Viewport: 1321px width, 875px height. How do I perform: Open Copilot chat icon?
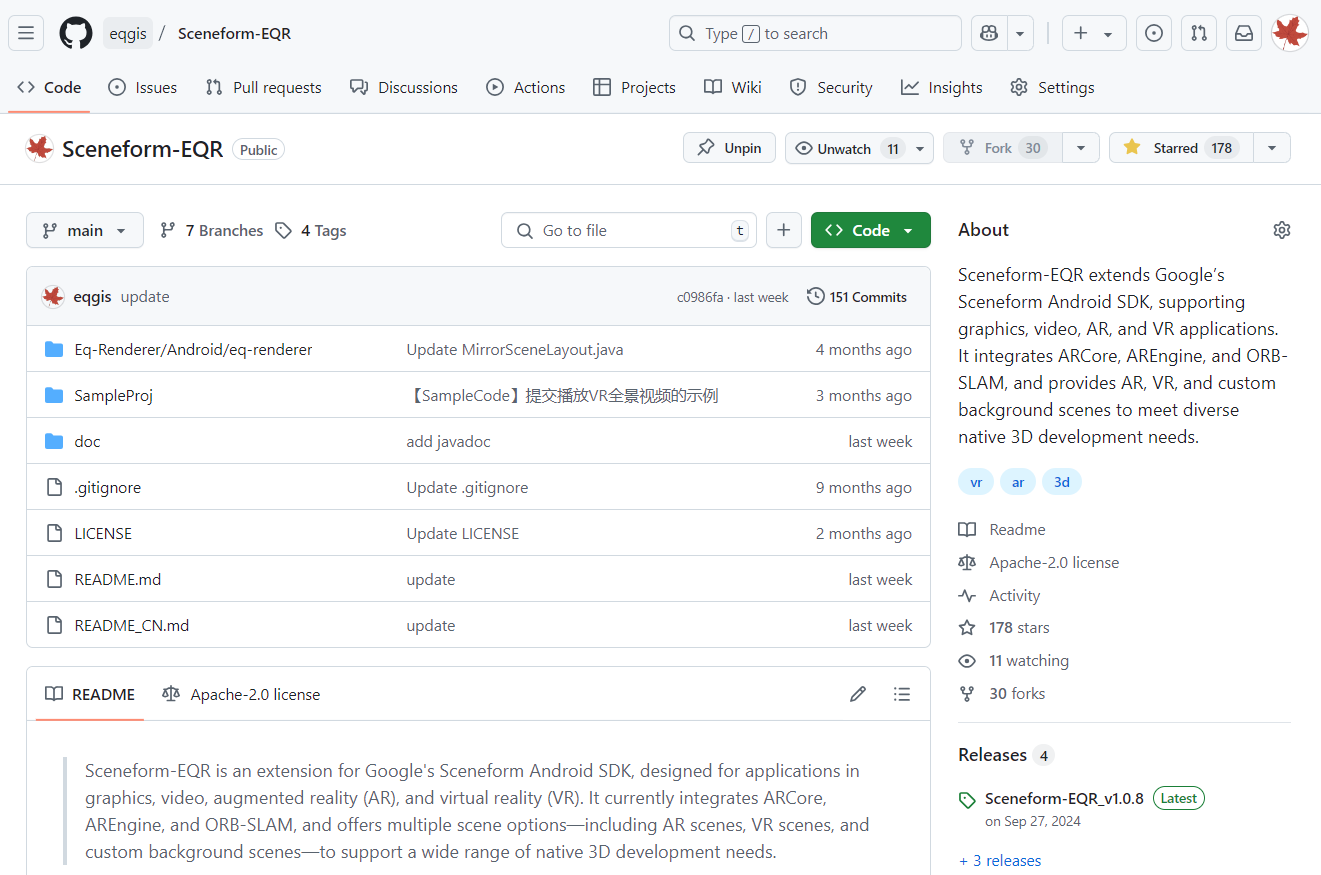click(989, 33)
